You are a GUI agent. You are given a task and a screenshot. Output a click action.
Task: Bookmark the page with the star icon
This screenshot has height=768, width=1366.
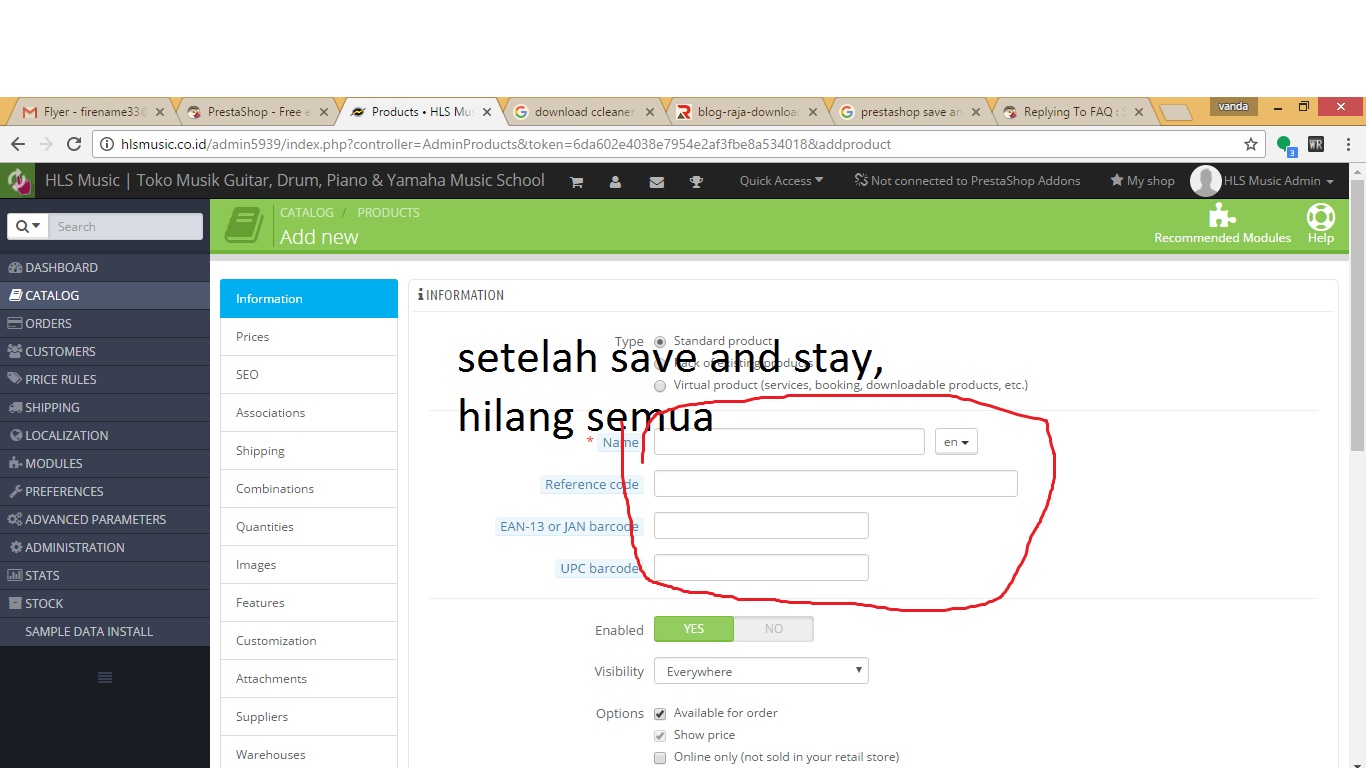coord(1250,144)
